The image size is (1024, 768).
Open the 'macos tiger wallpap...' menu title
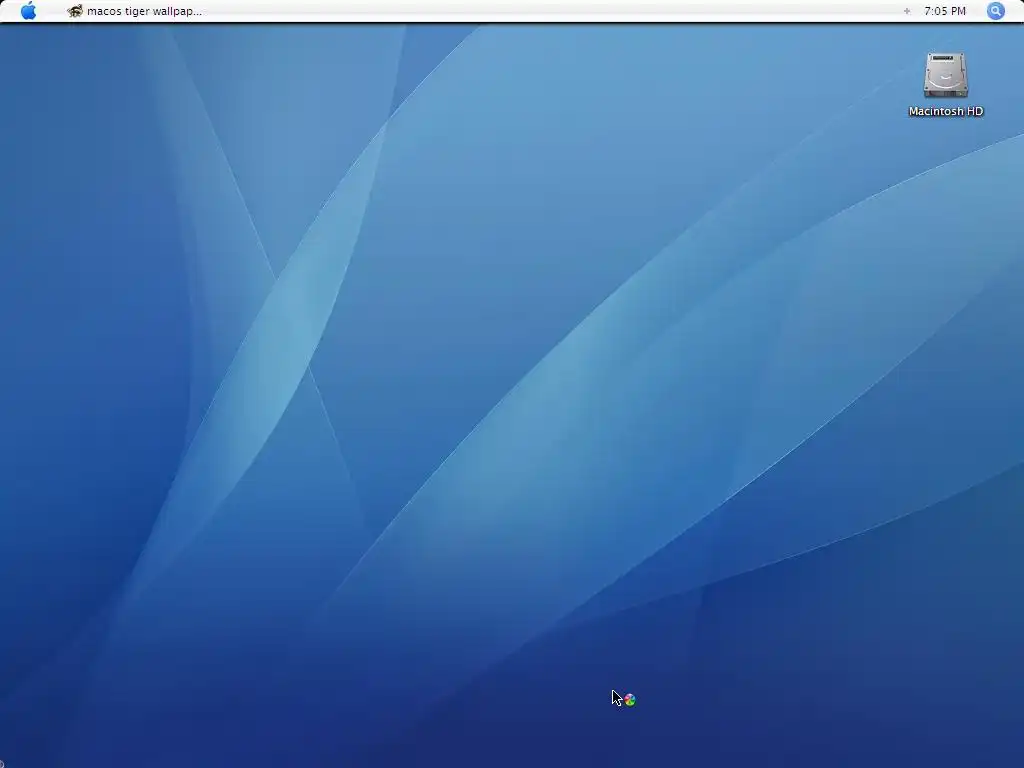point(144,11)
